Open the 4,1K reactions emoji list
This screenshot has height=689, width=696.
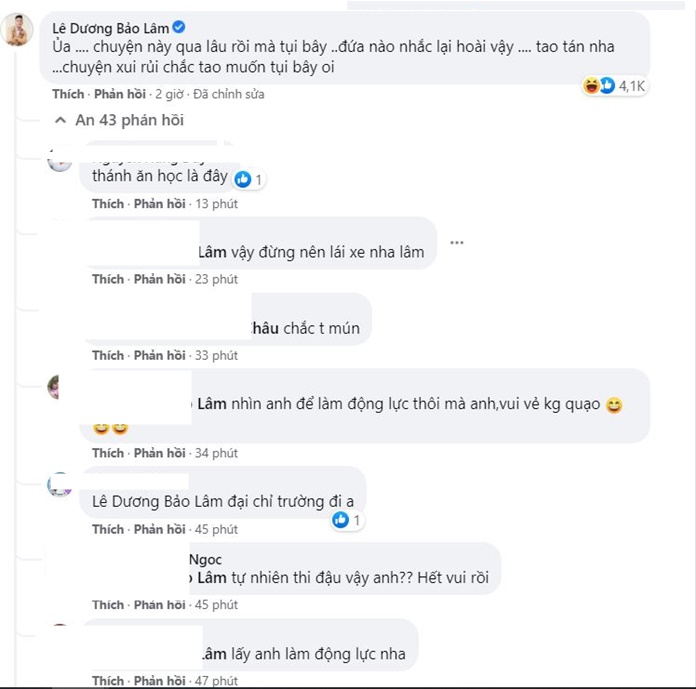[x=598, y=87]
